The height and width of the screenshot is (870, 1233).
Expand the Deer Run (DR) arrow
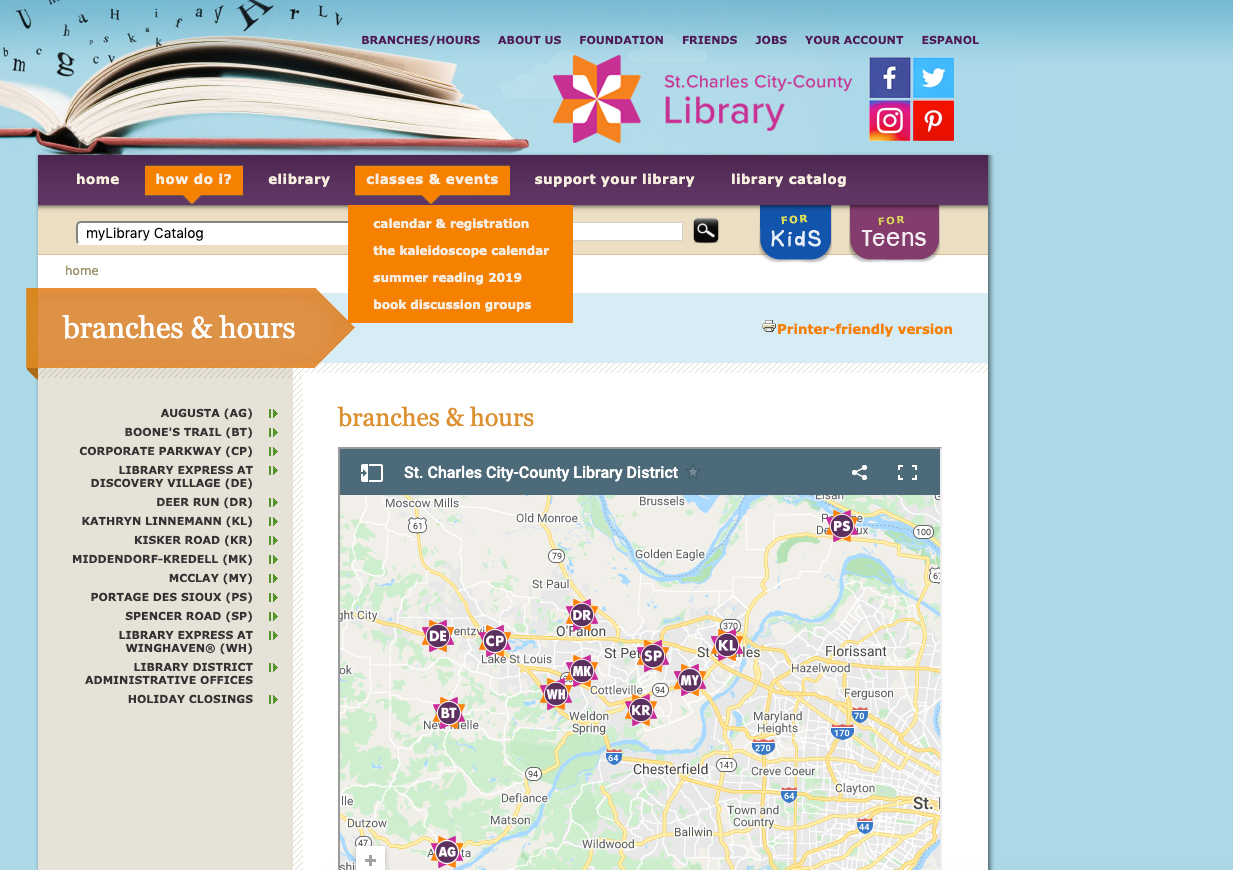[x=273, y=502]
